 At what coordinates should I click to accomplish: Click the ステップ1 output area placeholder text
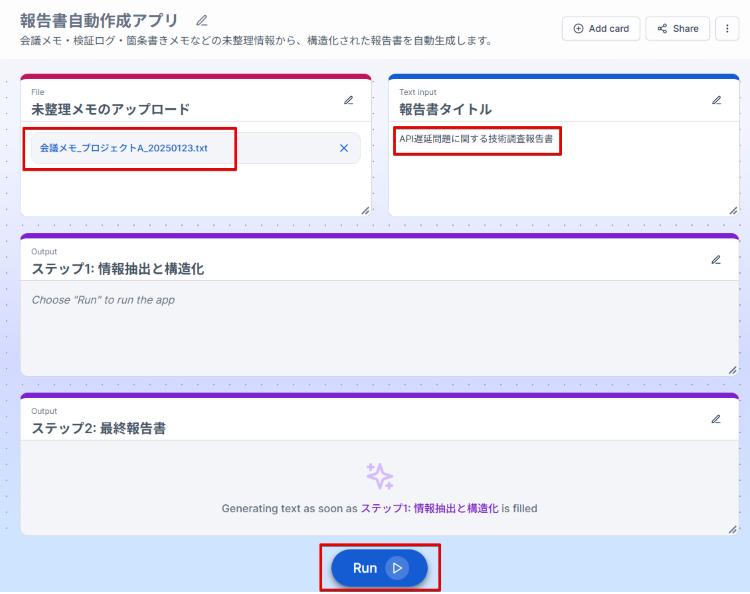(x=103, y=300)
